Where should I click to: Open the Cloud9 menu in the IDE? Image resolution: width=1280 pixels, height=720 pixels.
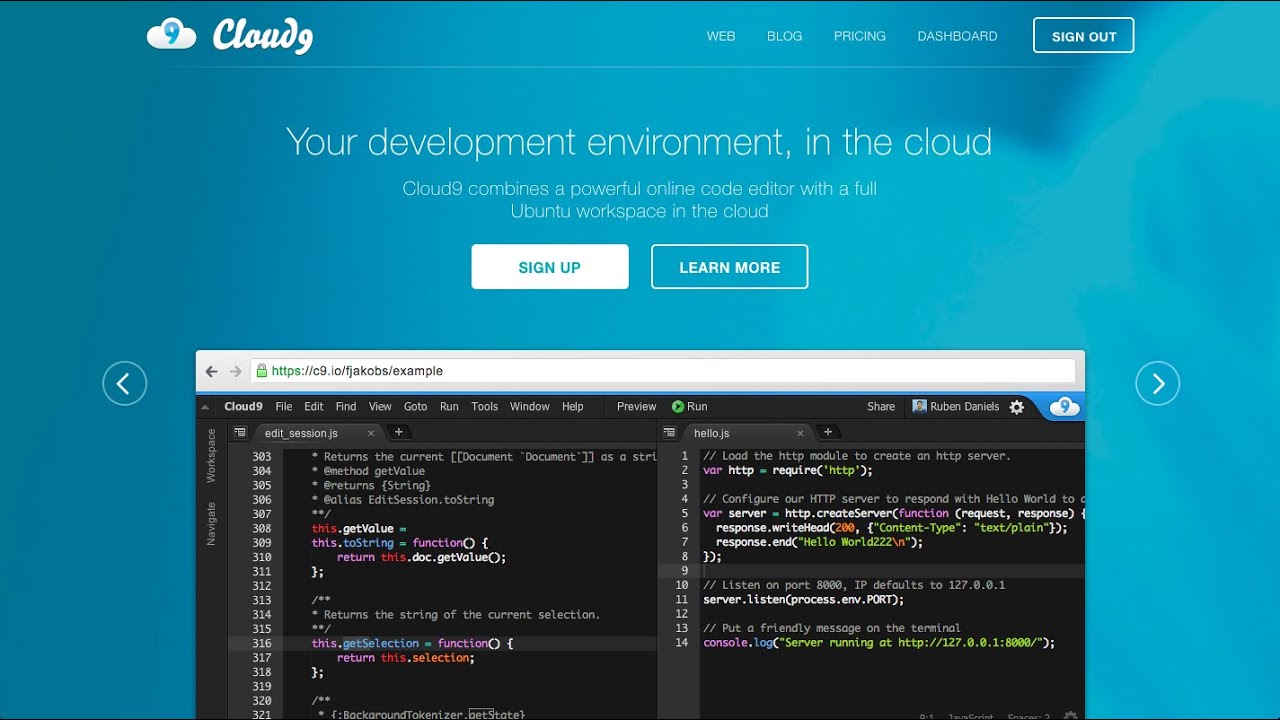coord(243,406)
